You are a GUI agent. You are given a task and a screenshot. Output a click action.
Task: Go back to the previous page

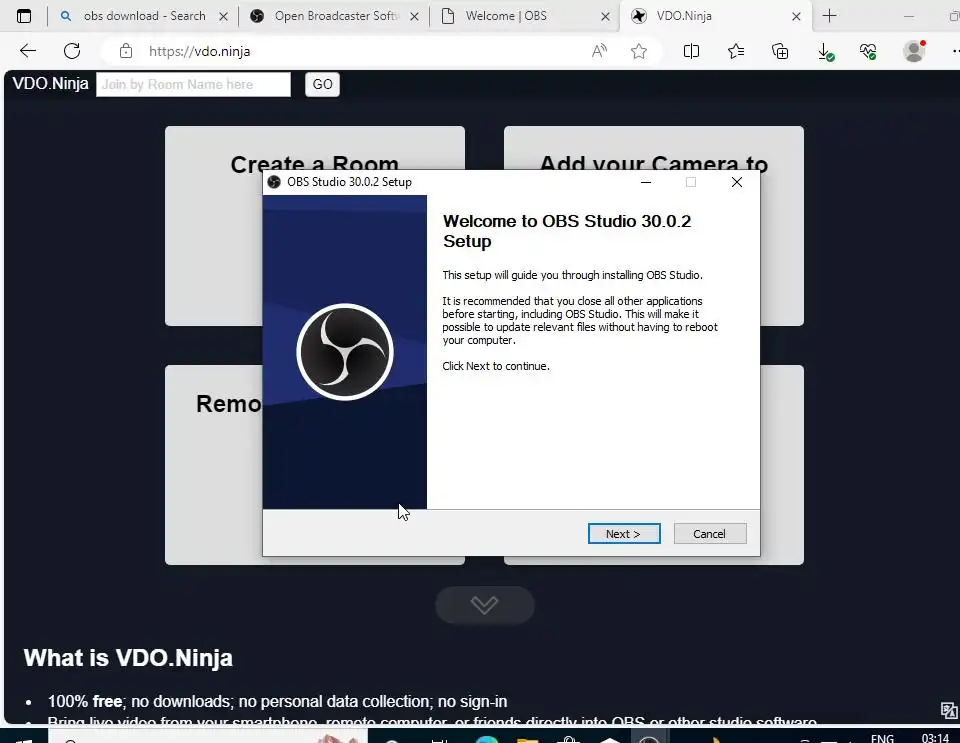[28, 51]
